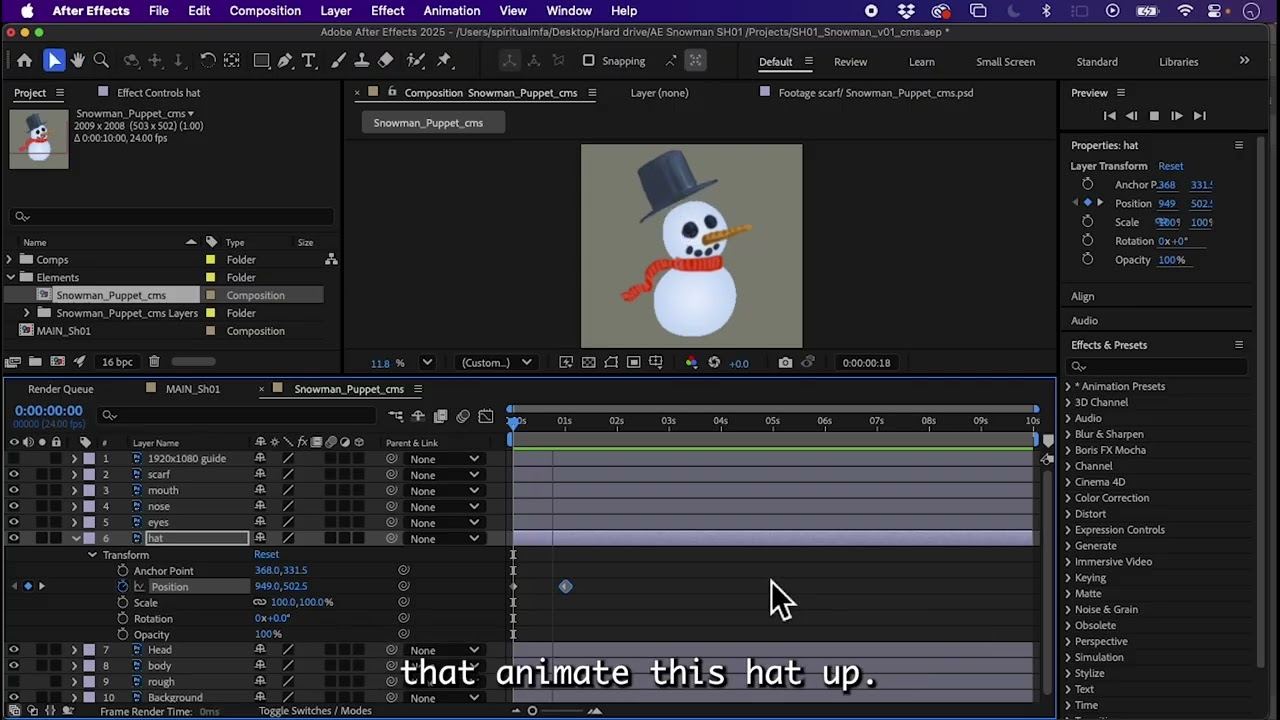Screen dimensions: 1280x720
Task: Open the Composition menu
Action: click(265, 11)
